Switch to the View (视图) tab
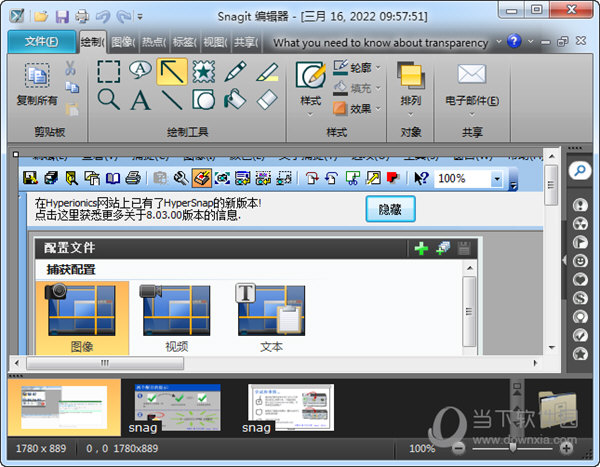This screenshot has height=467, width=600. [215, 42]
